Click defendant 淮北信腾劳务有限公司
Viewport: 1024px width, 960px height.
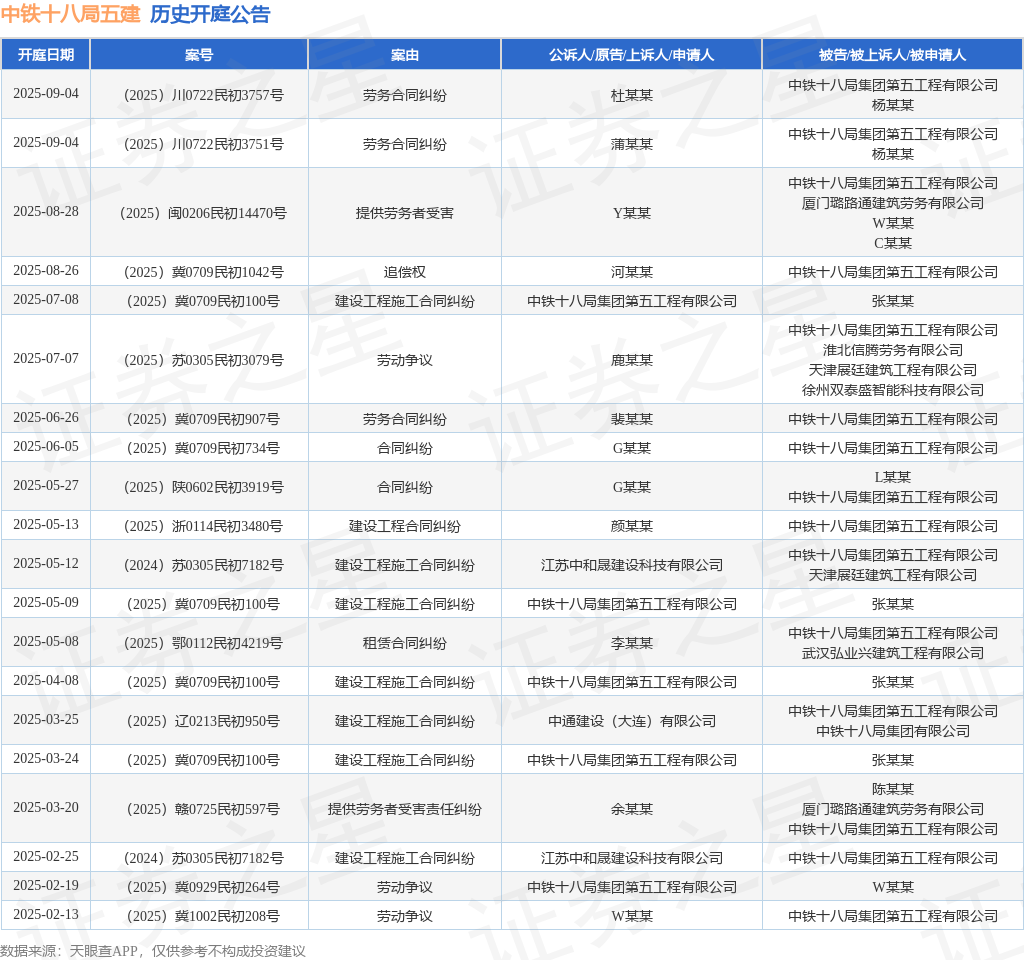point(893,350)
